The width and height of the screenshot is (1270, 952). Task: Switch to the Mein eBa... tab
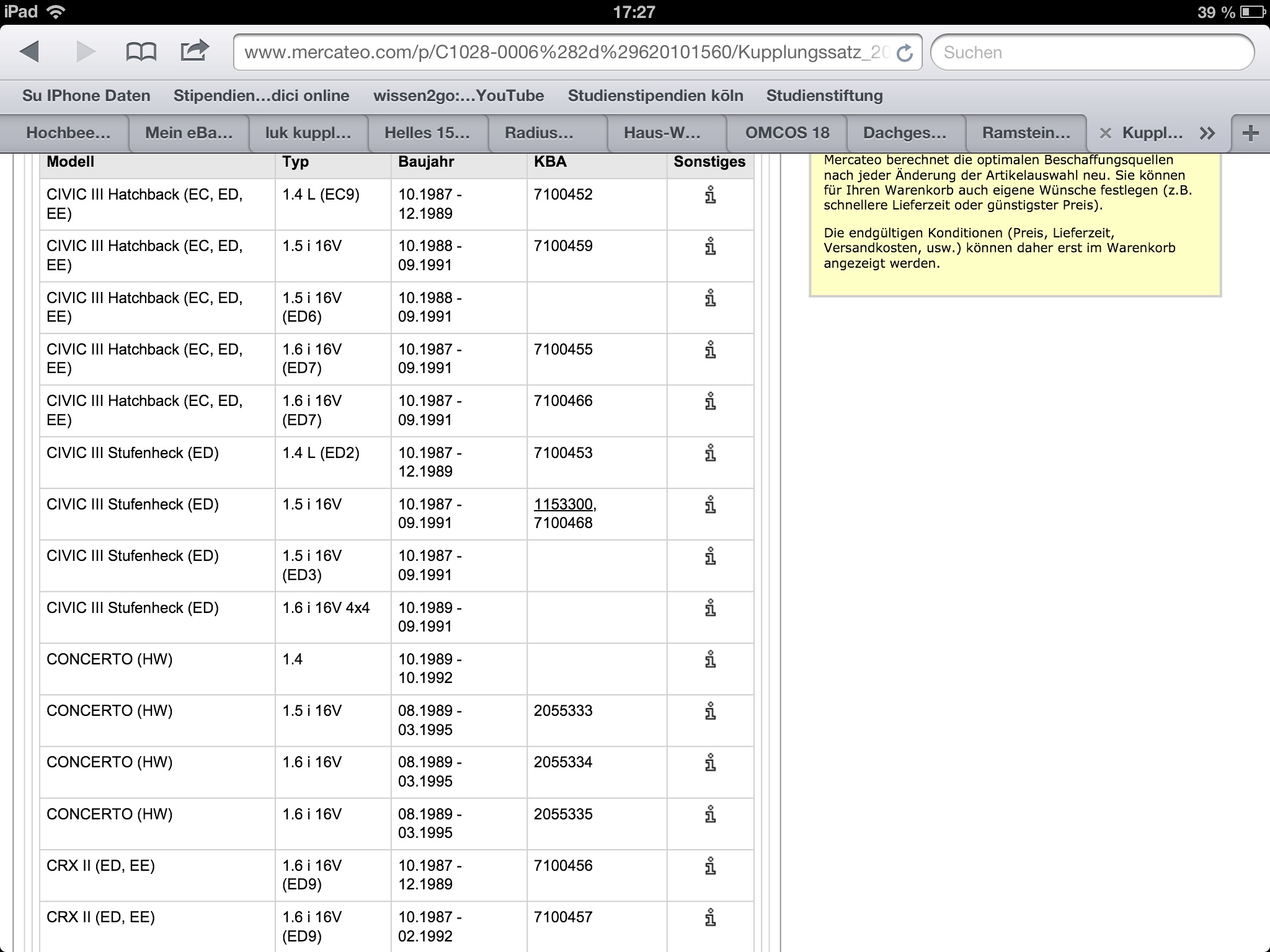[189, 133]
